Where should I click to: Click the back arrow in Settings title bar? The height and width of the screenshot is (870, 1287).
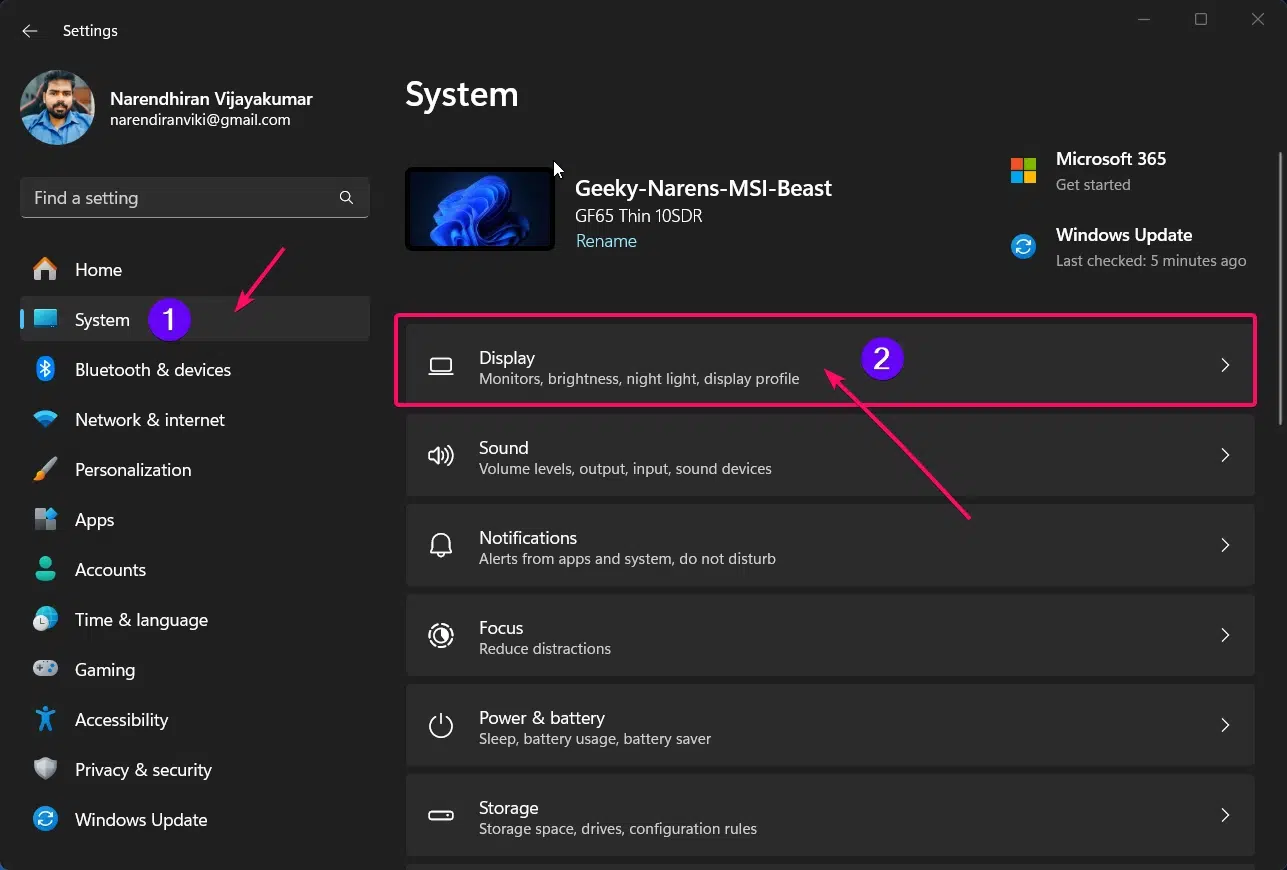pos(30,31)
